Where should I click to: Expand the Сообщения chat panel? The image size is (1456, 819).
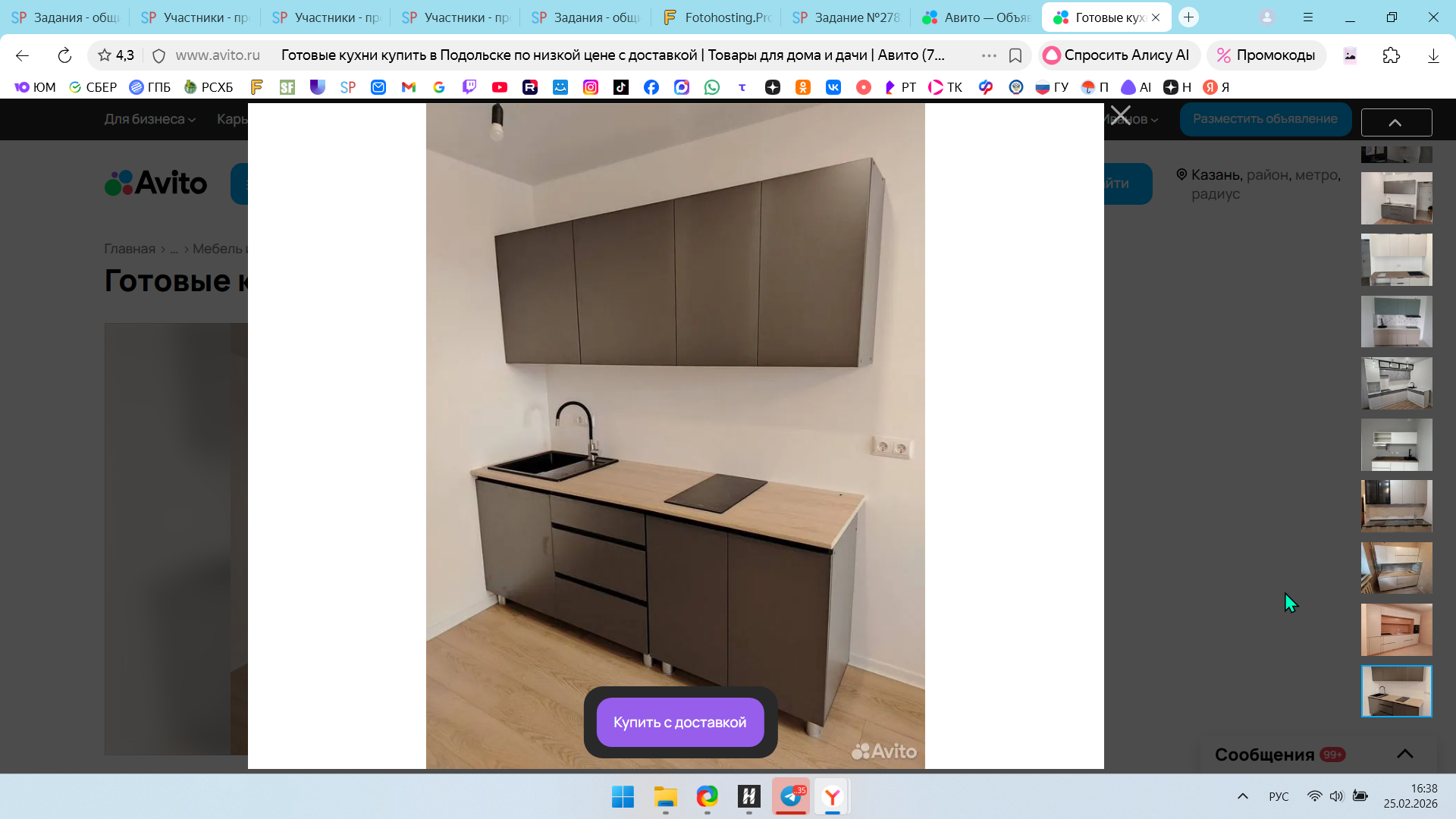1404,754
